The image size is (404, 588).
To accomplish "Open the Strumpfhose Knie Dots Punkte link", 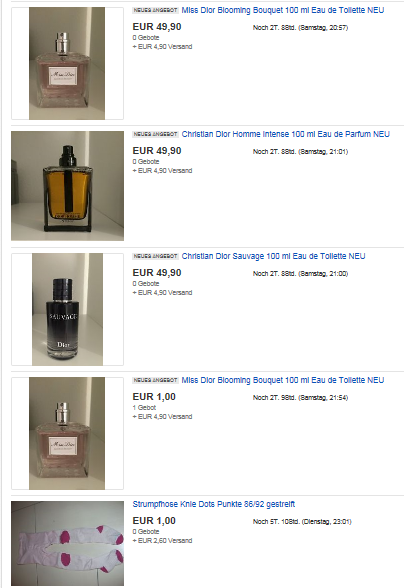I will [214, 504].
